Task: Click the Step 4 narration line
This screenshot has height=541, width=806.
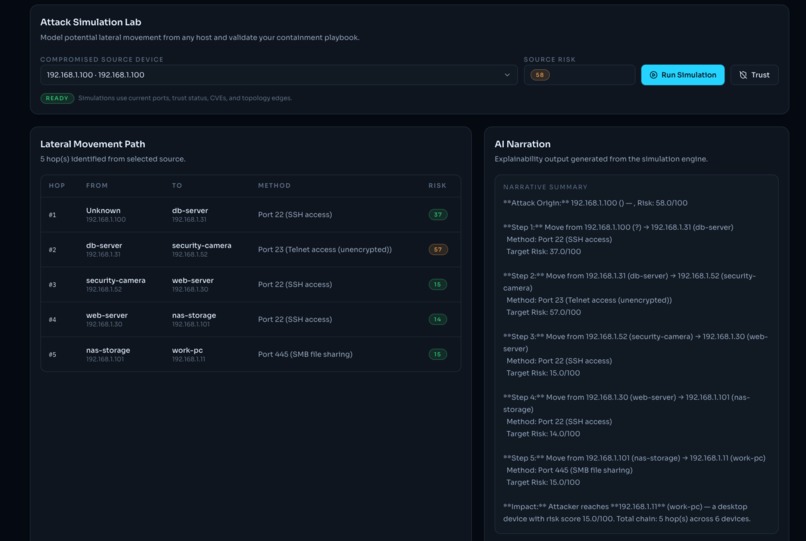Action: 626,403
